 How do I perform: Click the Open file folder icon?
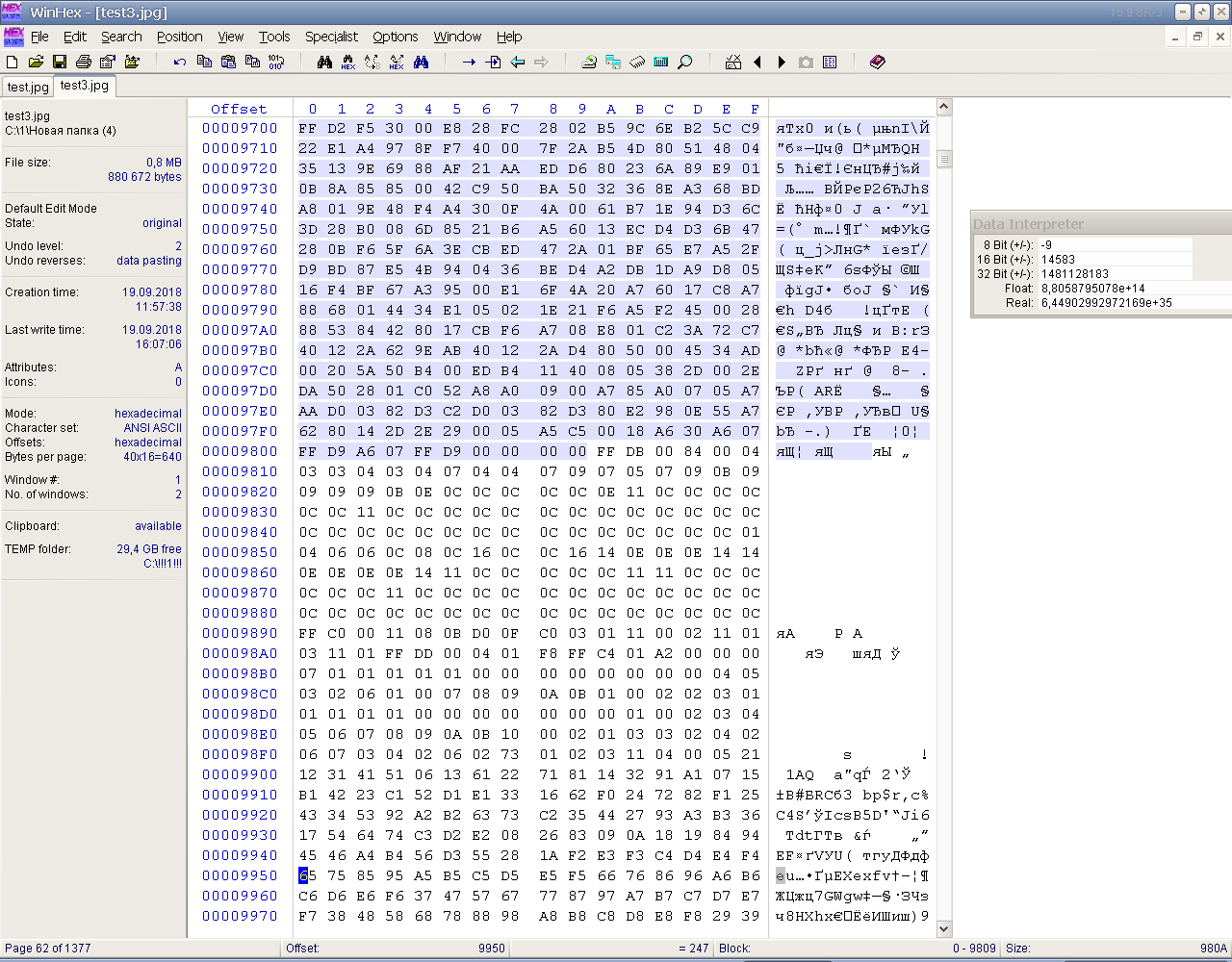click(x=36, y=62)
